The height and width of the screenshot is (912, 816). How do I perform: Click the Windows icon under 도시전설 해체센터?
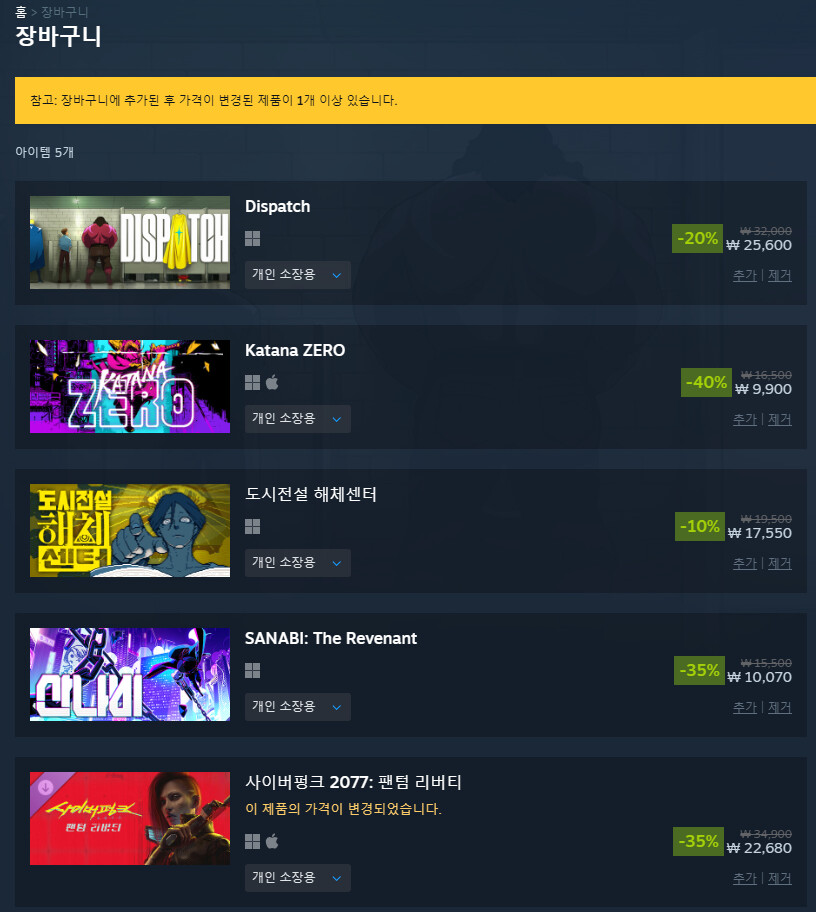click(x=252, y=526)
